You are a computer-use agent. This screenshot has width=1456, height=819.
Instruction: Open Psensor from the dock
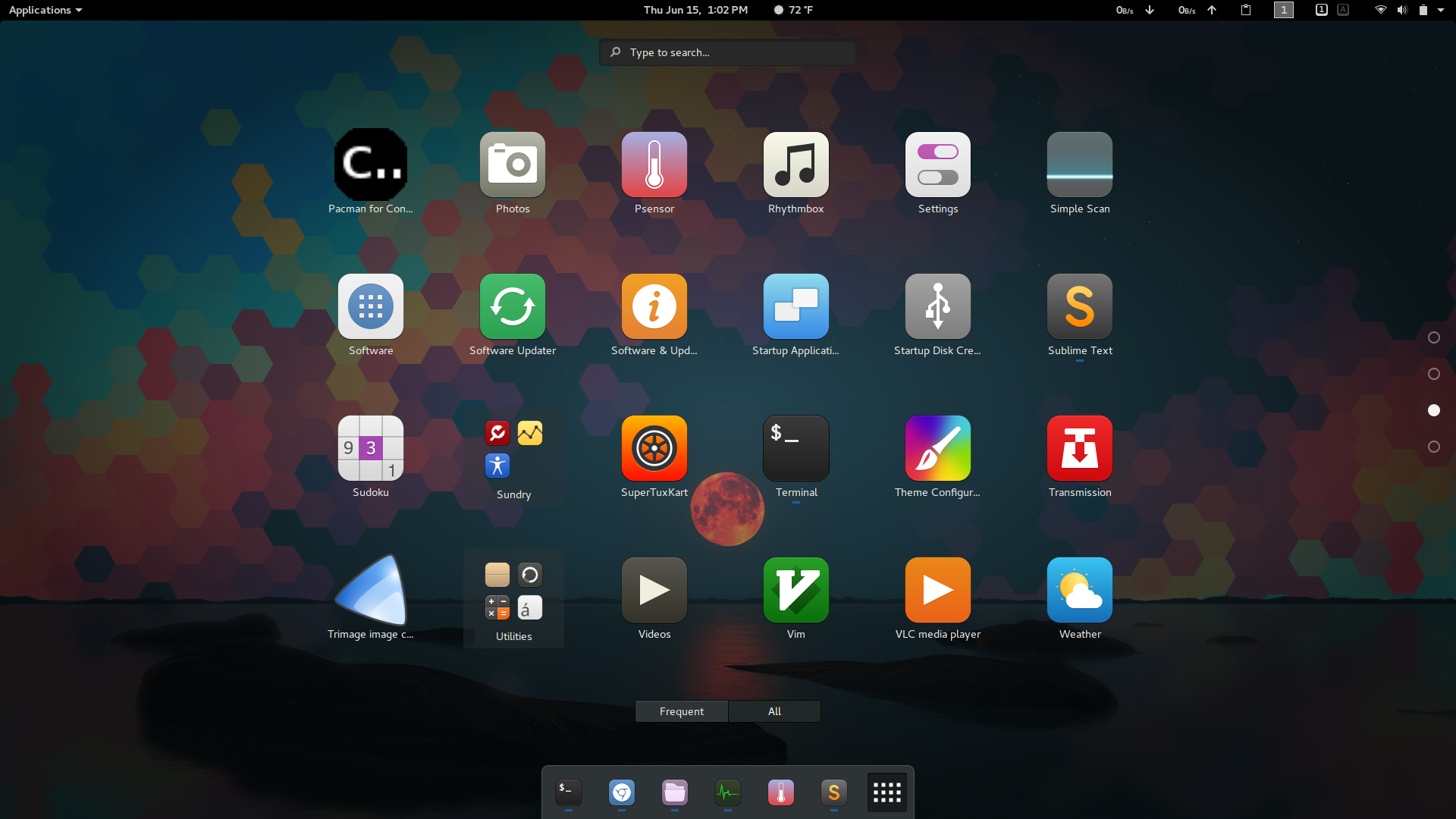tap(781, 792)
